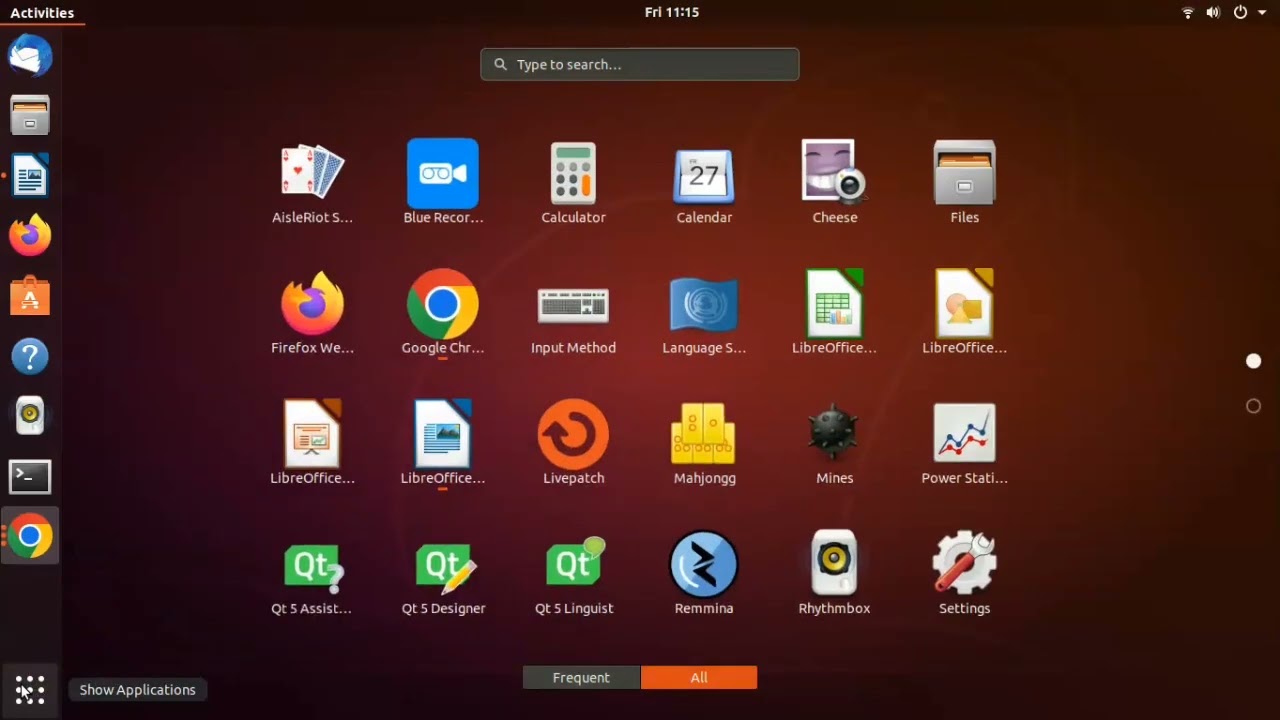
Task: Launch LibreOffice Calc green spreadsheet icon
Action: pos(834,312)
